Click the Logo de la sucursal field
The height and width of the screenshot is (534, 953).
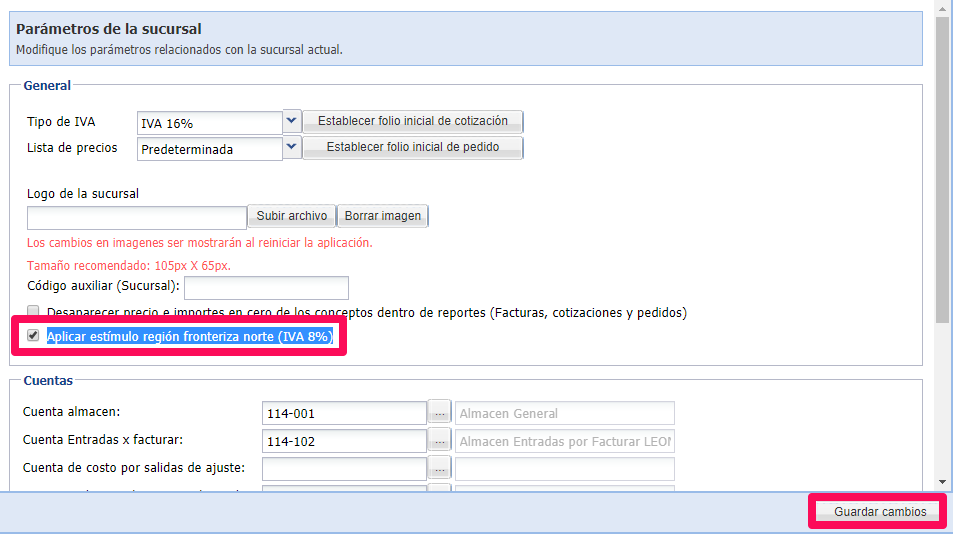coord(137,217)
